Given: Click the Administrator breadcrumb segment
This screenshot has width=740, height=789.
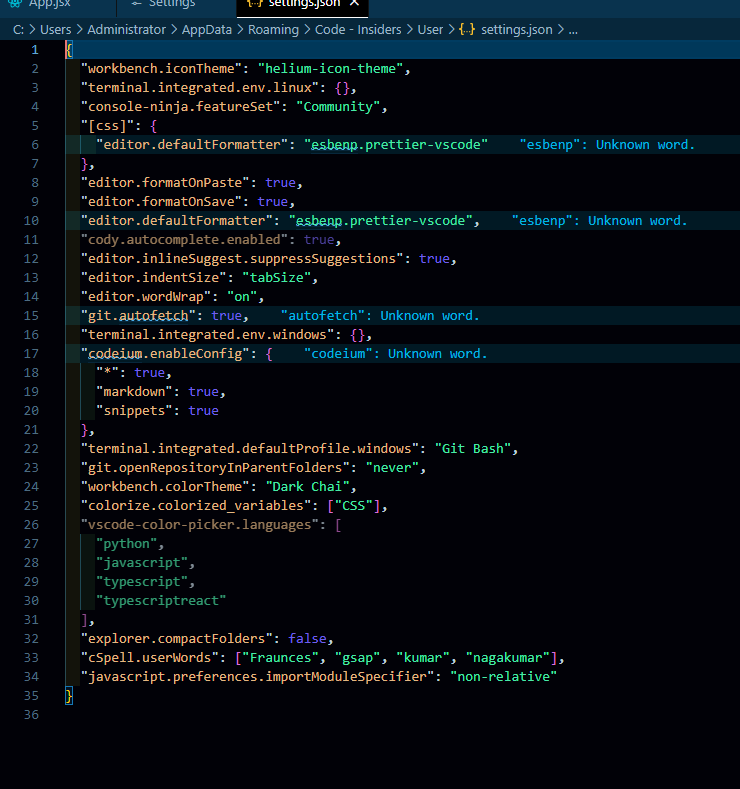Looking at the screenshot, I should 126,30.
